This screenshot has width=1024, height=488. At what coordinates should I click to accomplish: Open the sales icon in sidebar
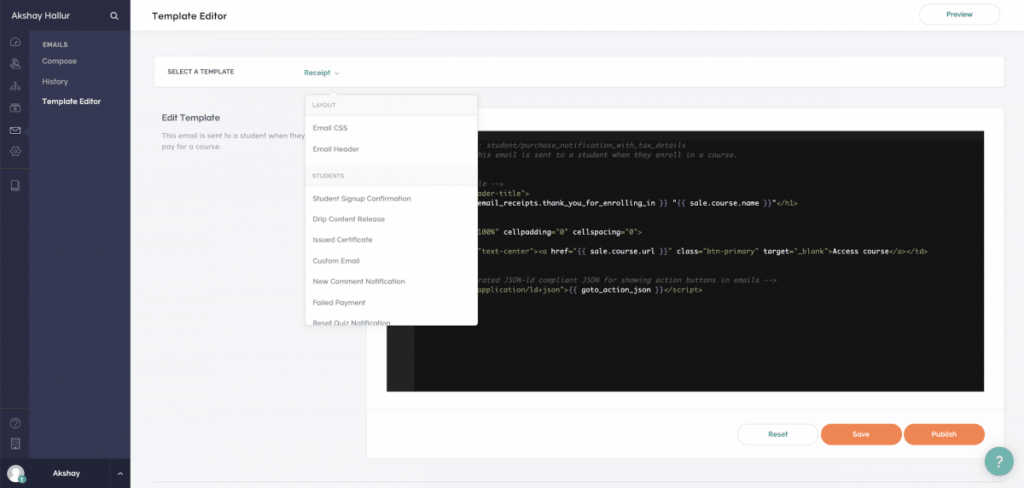15,108
